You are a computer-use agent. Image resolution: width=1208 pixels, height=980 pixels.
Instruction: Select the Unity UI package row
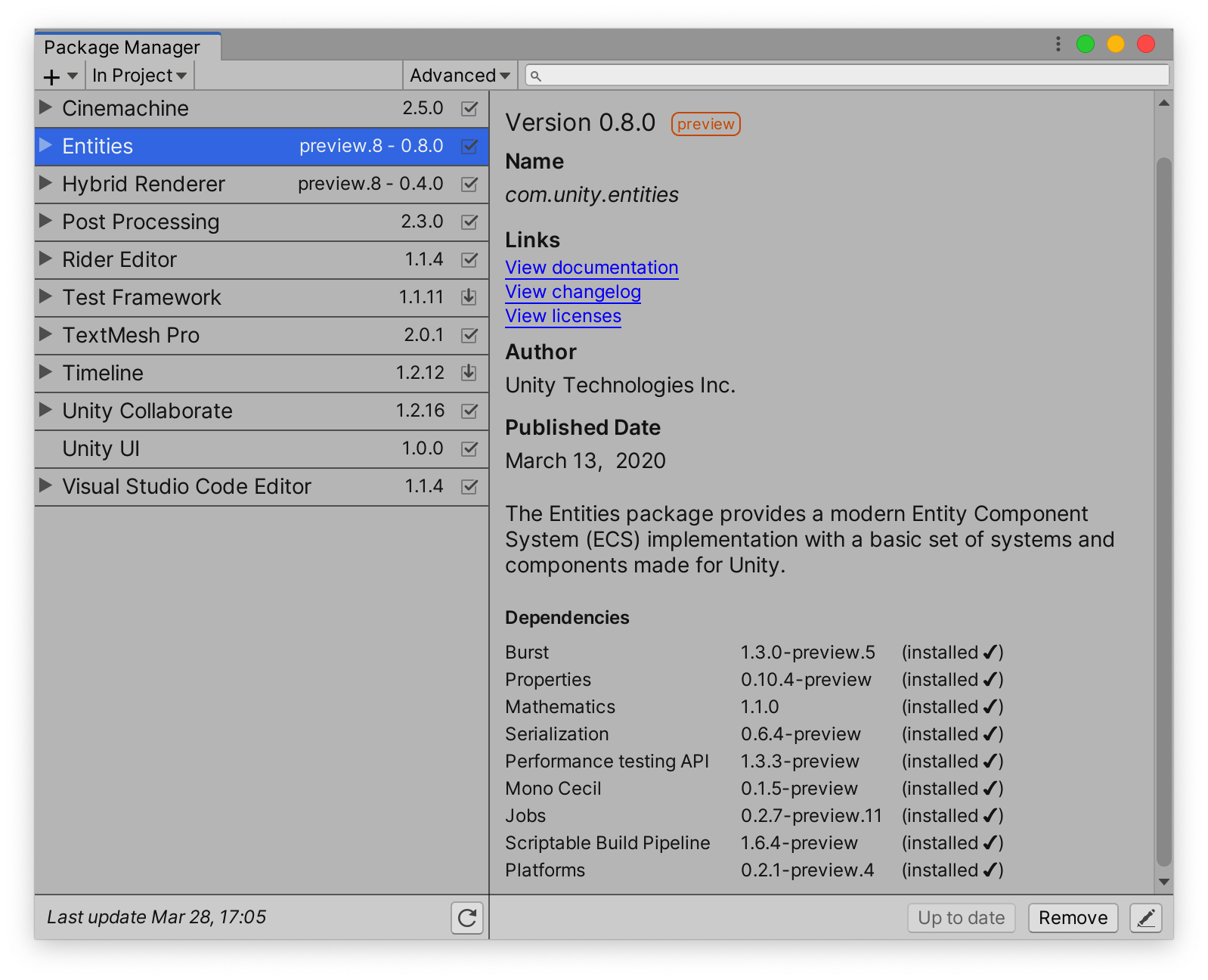coord(262,449)
